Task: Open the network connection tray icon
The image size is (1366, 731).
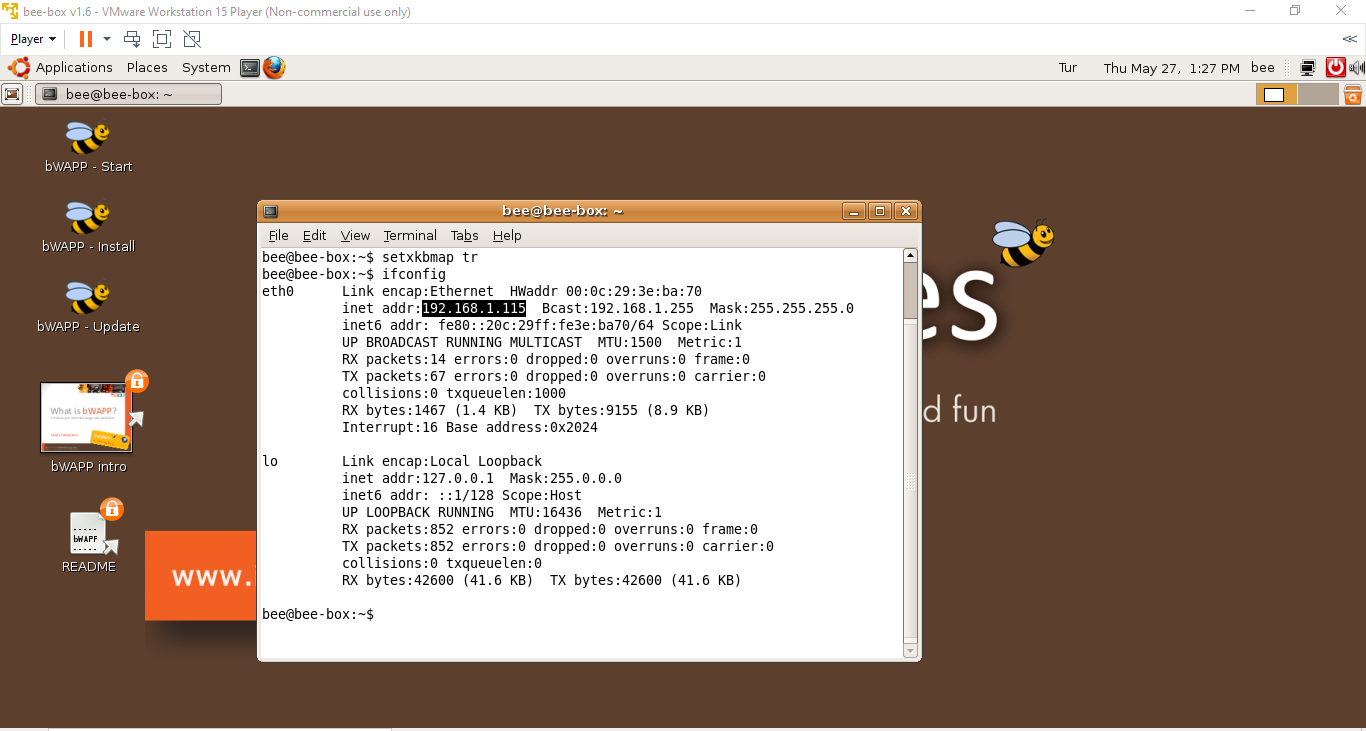Action: 1307,68
